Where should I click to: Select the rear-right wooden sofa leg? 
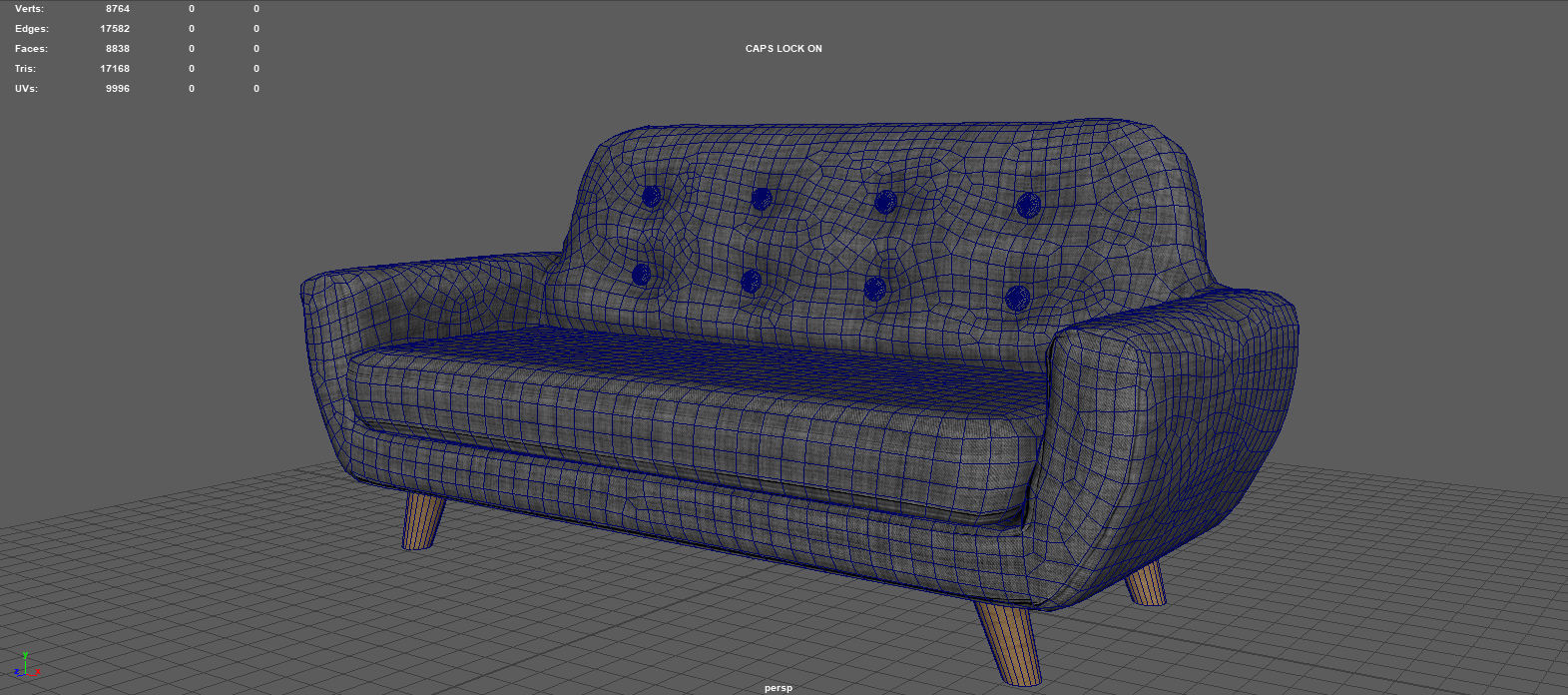(1146, 583)
